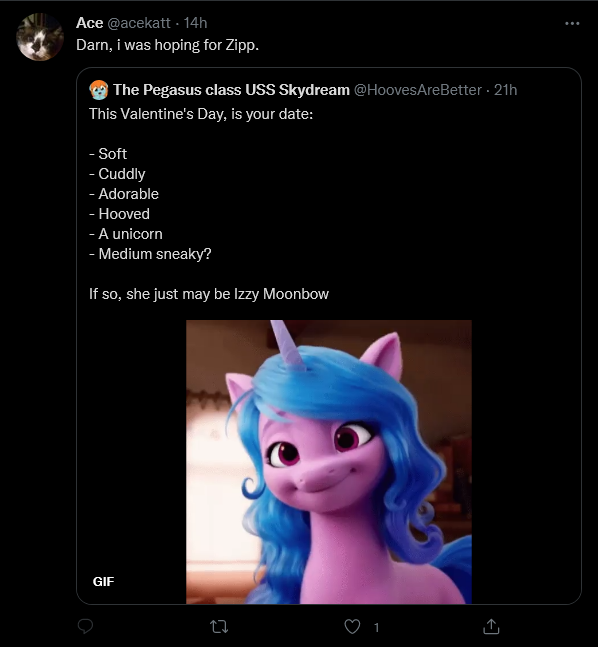Open the quoted tweet's Valentine's Day text

click(201, 114)
